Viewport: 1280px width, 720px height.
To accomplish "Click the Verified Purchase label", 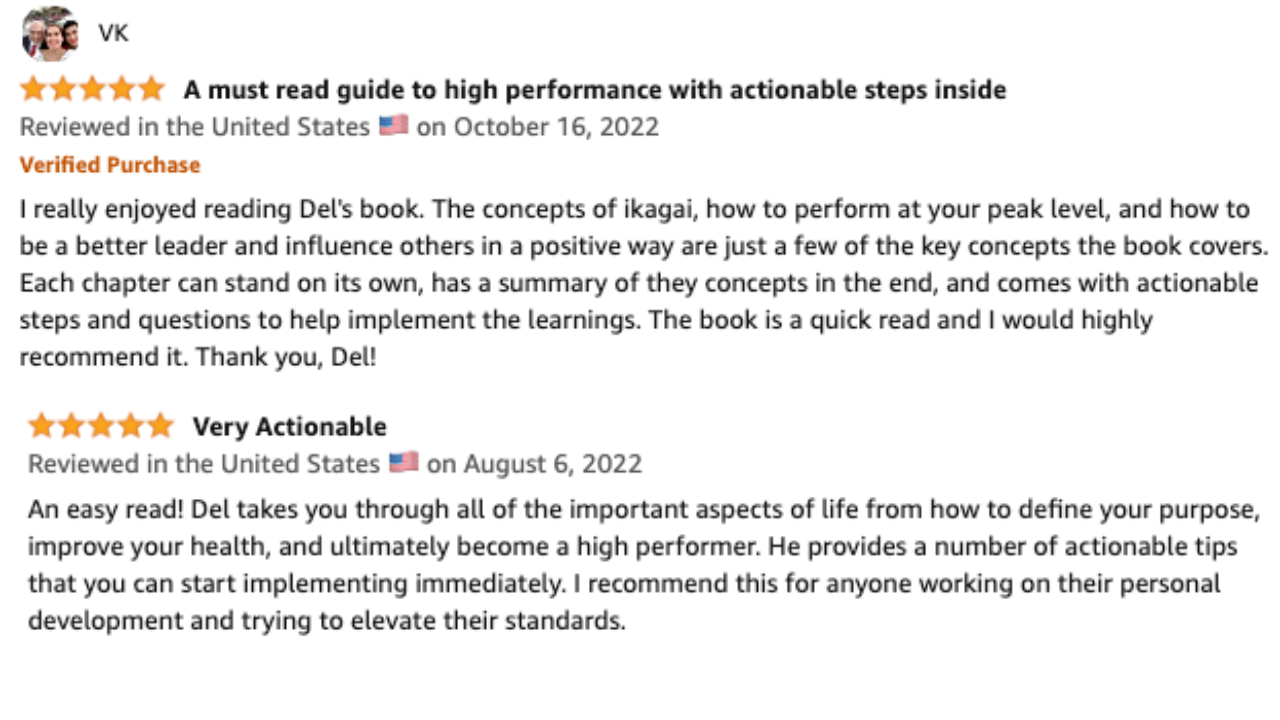I will click(110, 165).
